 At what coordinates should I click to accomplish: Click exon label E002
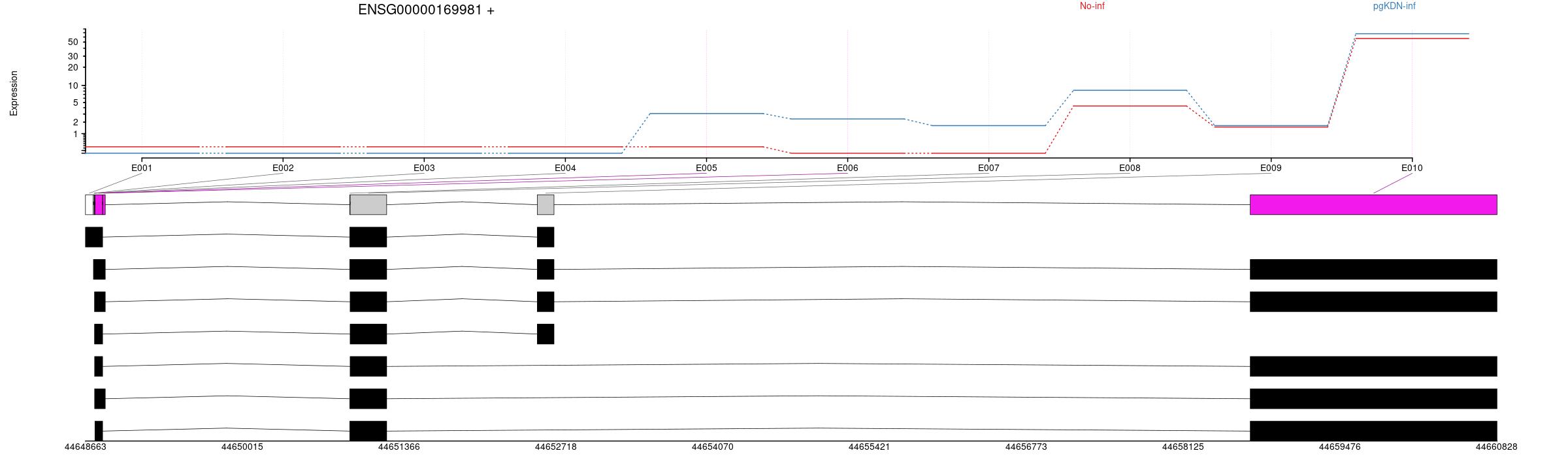click(283, 168)
